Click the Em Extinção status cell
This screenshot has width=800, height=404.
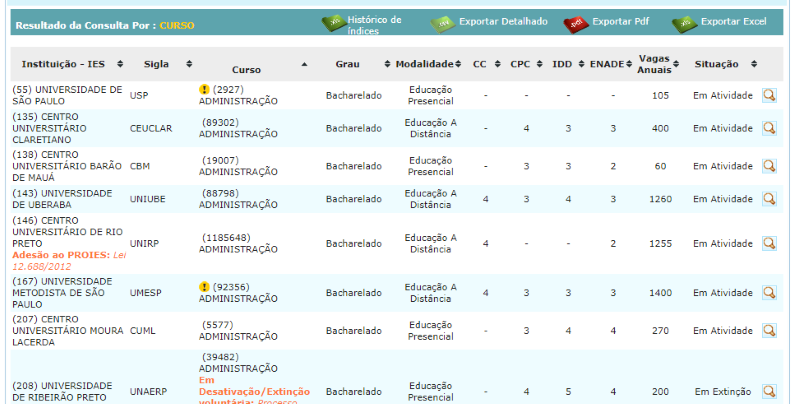click(x=722, y=391)
